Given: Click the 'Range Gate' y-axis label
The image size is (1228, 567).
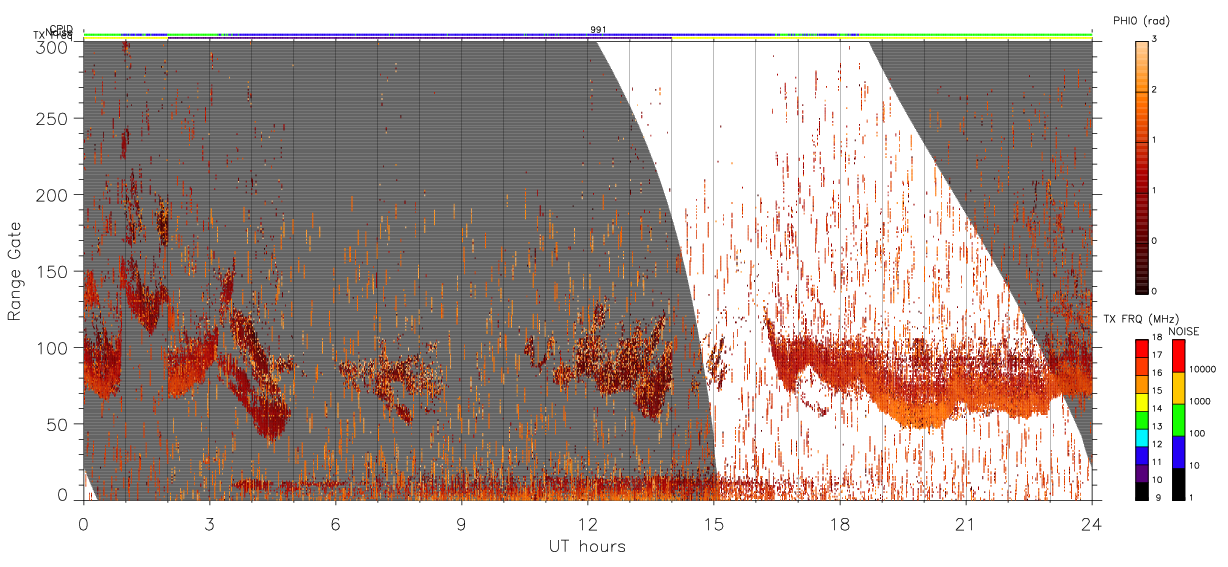Looking at the screenshot, I should click(15, 271).
